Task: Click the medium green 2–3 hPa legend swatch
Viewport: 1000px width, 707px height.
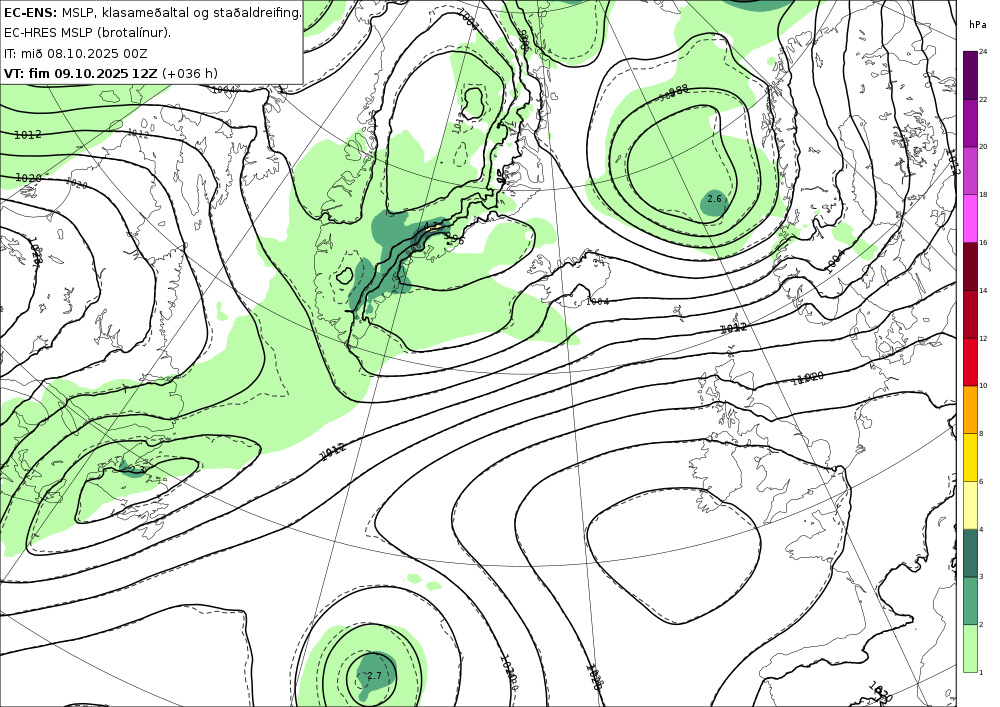Action: click(970, 601)
